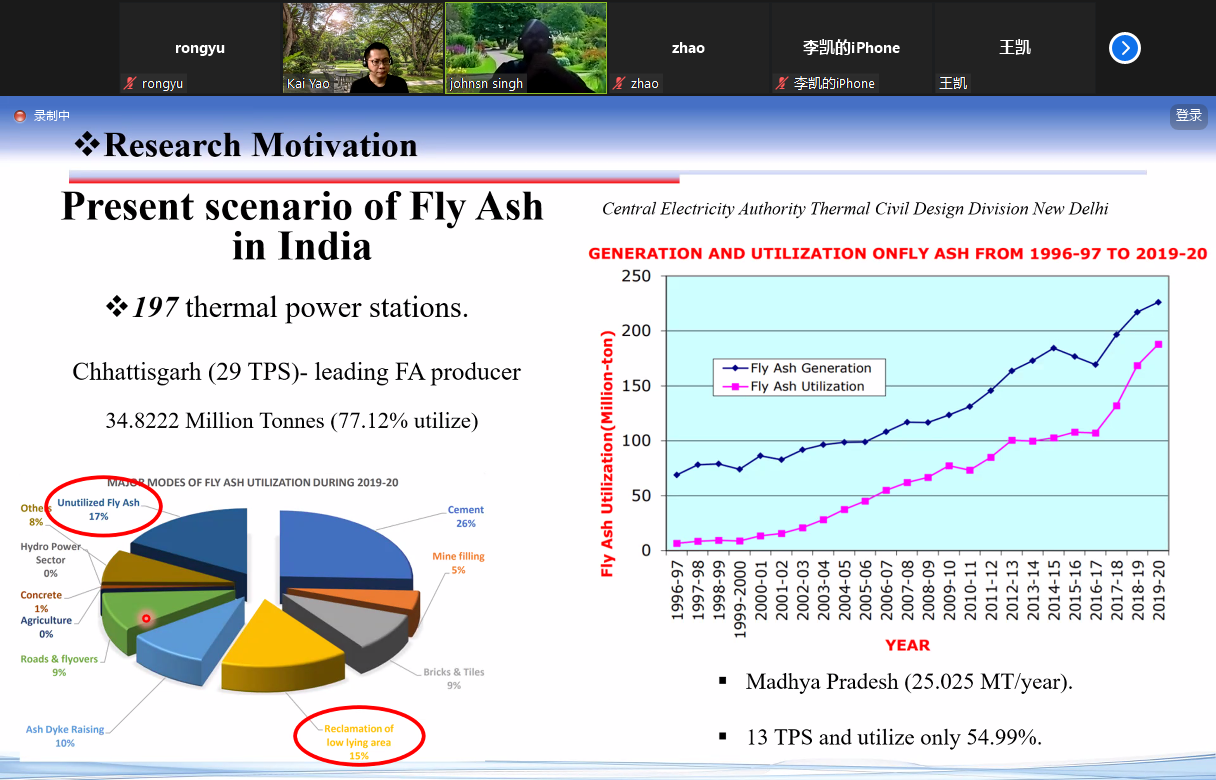Click the 1996-97 x-axis label

point(677,590)
